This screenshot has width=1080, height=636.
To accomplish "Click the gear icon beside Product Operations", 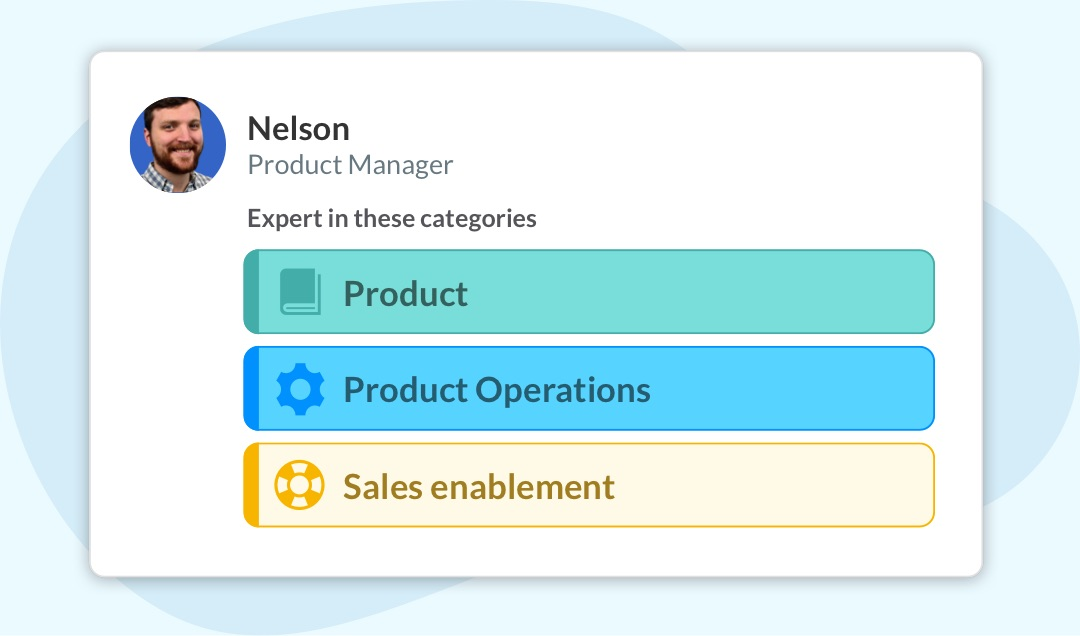I will [x=300, y=389].
